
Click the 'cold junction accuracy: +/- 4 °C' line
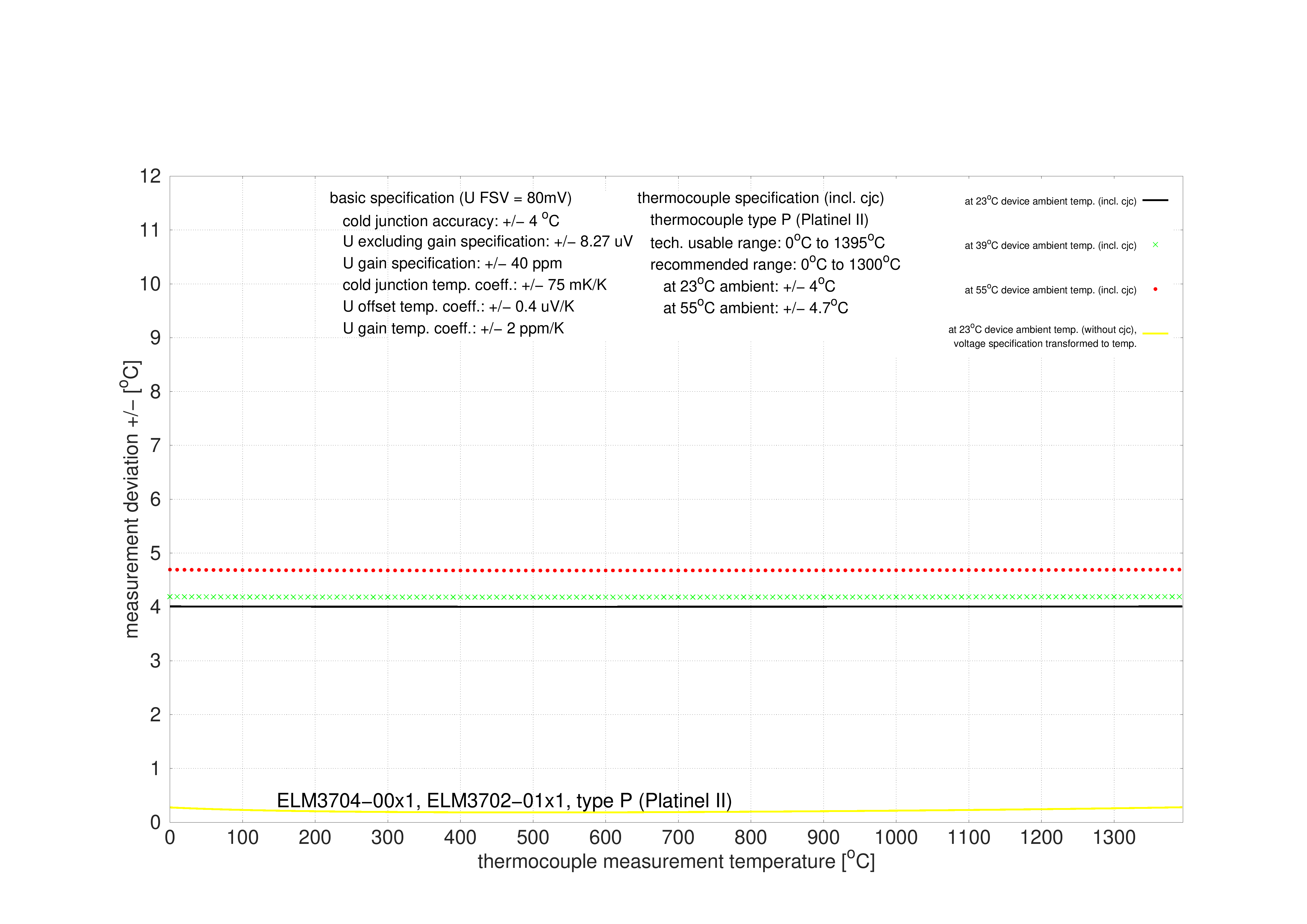pos(451,220)
